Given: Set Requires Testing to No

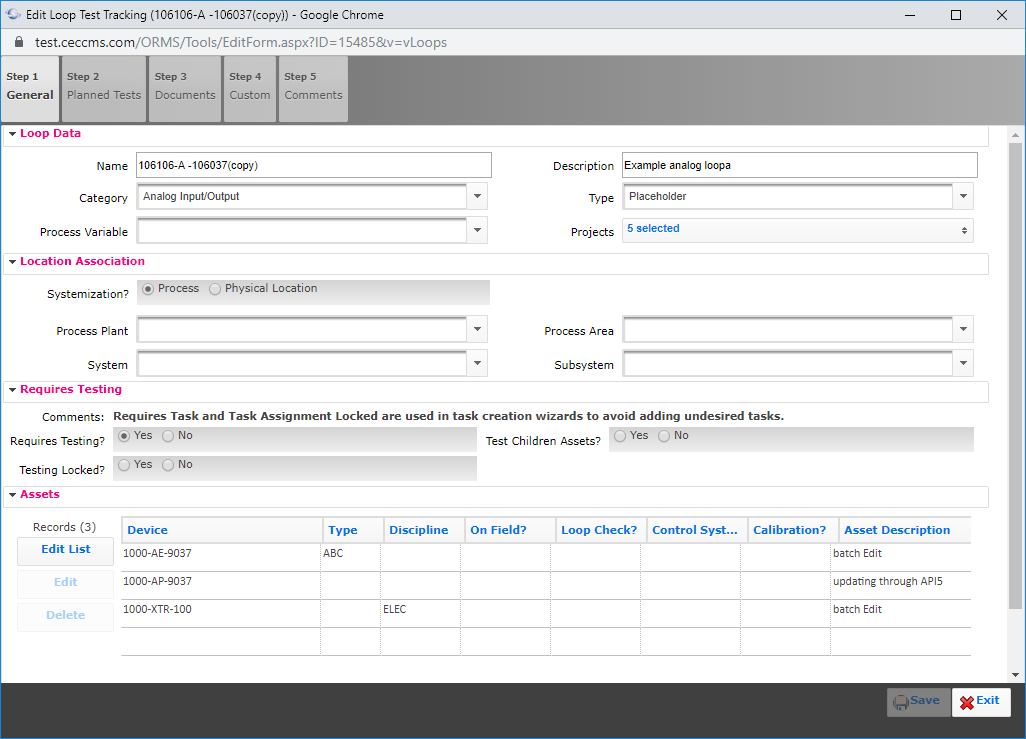Looking at the screenshot, I should click(x=168, y=436).
